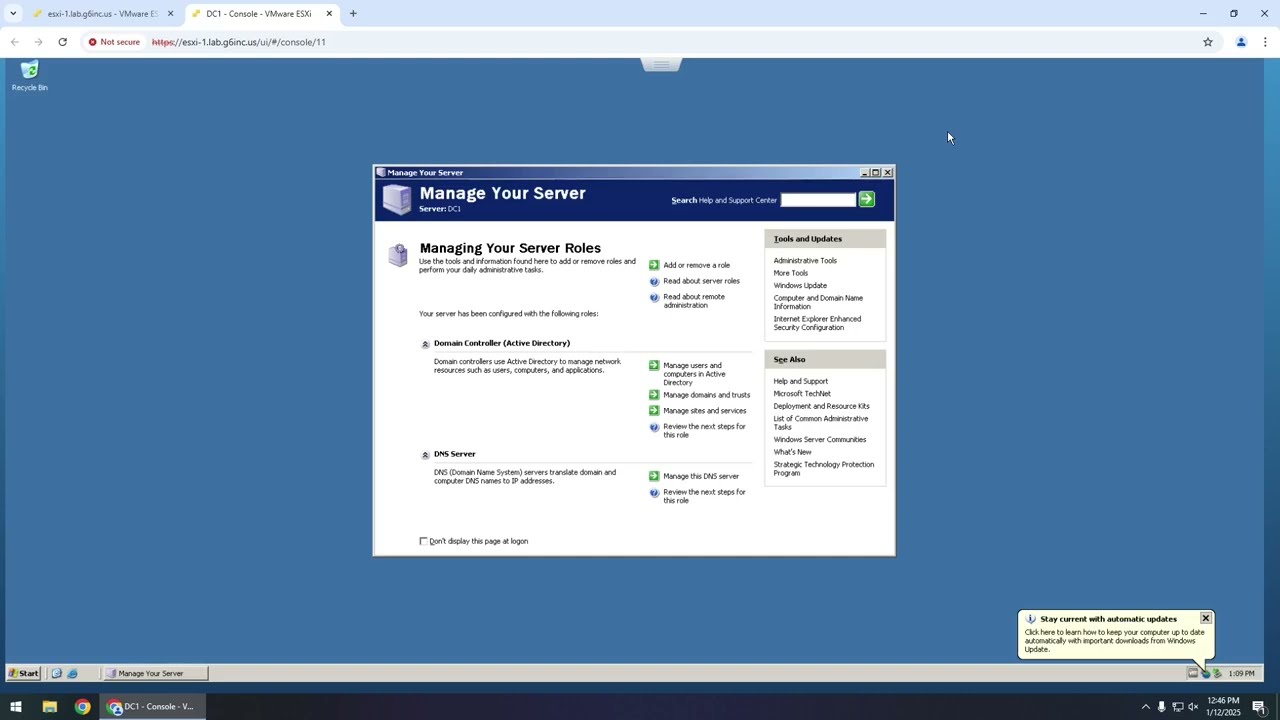Open Internet Explorer Enhanced Security Configuration link
Screen dimensions: 1280x720
(817, 323)
